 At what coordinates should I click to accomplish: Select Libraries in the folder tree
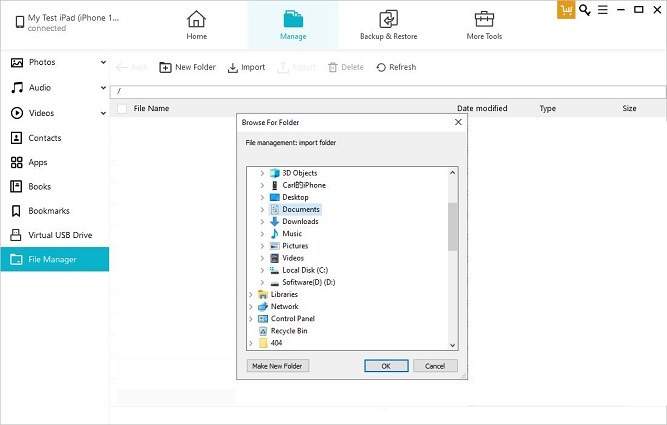click(x=284, y=294)
